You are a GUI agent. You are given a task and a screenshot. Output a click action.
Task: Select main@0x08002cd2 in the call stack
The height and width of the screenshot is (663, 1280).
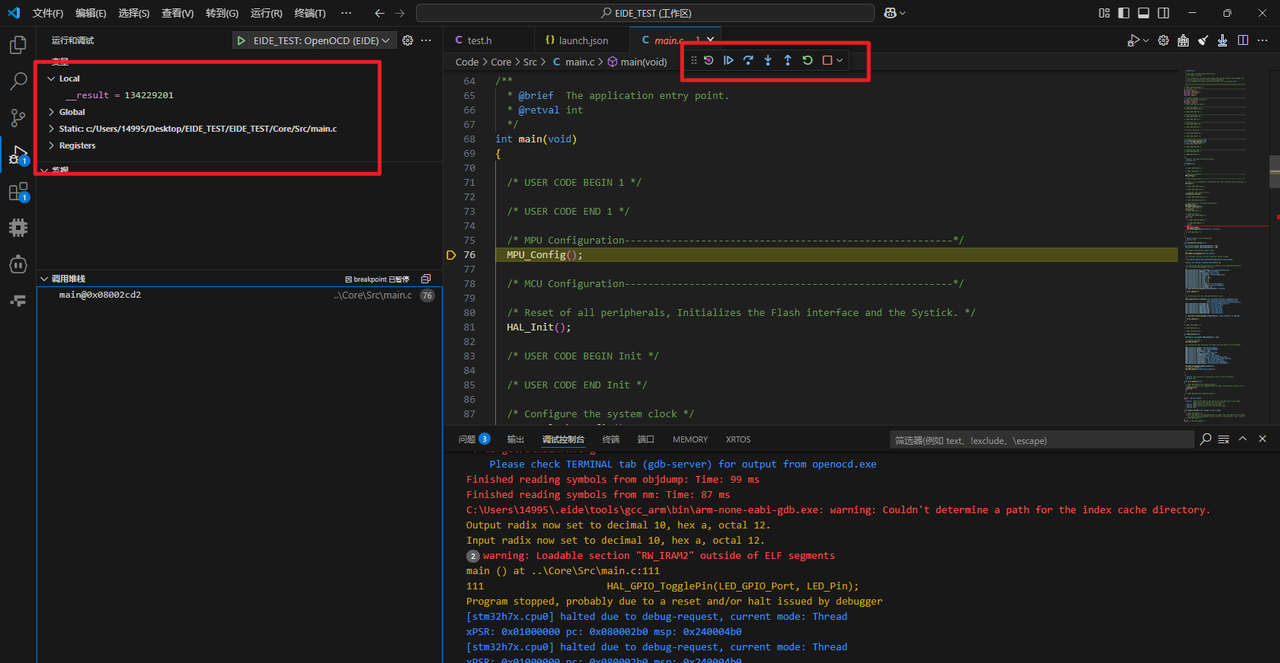point(100,294)
